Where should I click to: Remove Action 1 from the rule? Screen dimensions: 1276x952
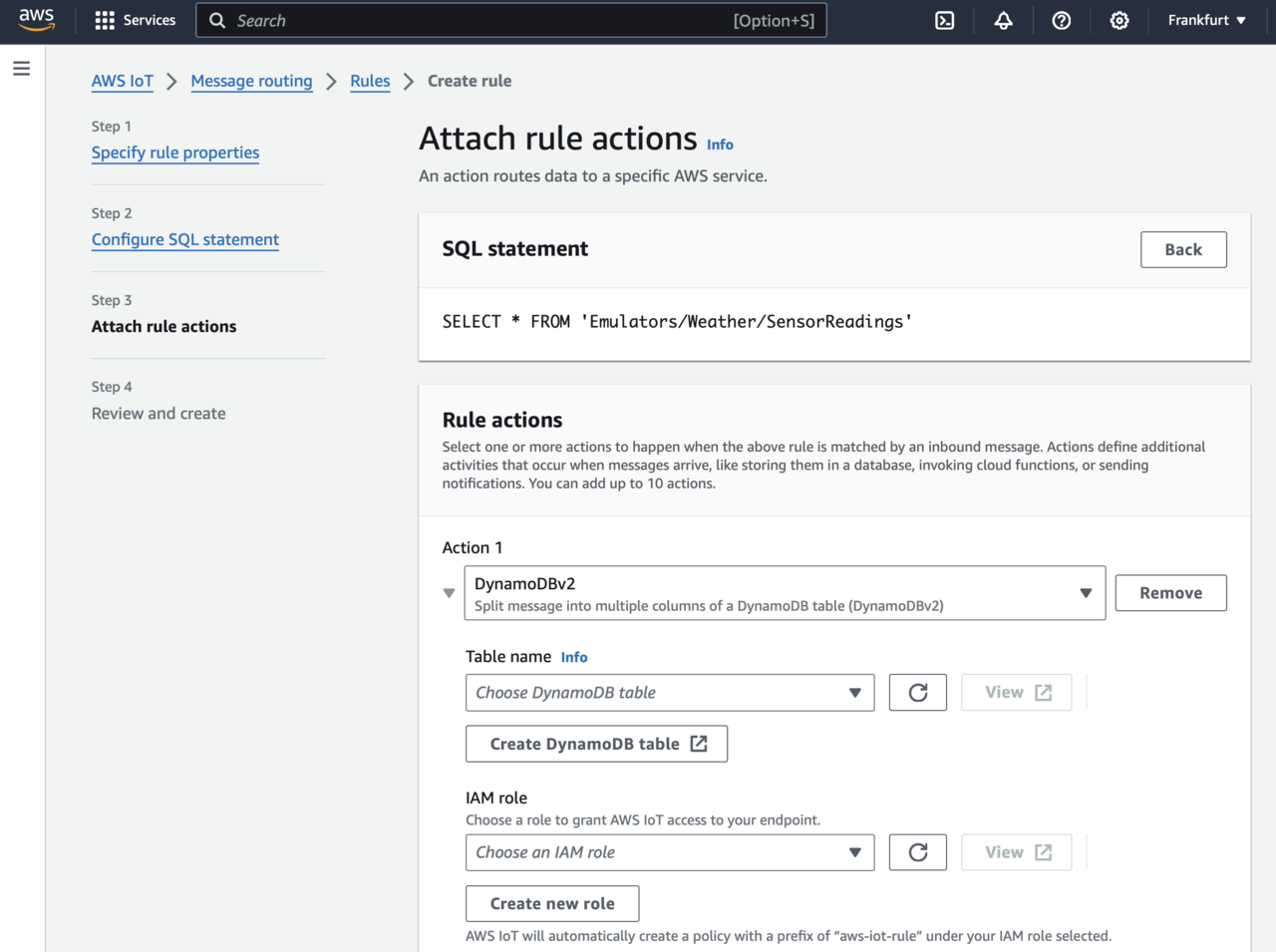click(x=1170, y=593)
